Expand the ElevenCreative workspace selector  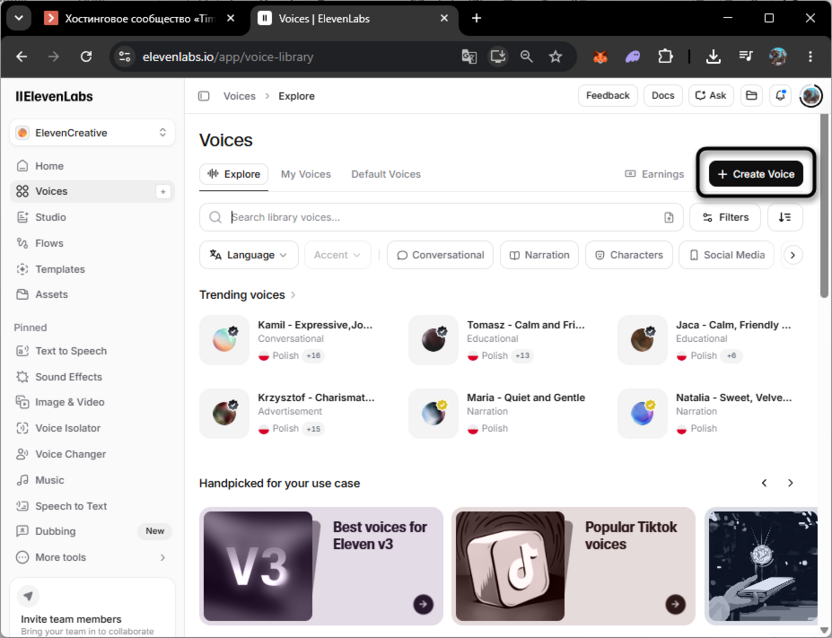tap(92, 133)
